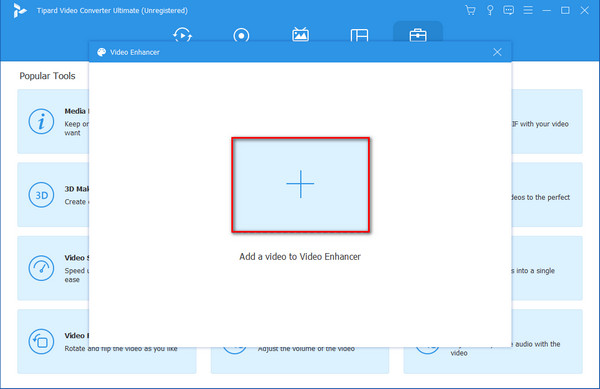
Task: Open the Toolbox briefcase tab
Action: [x=418, y=35]
